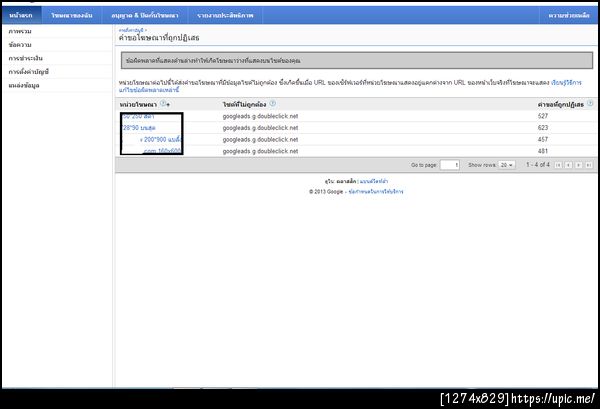Click the footer version link beside รุ่น
Image resolution: width=600 pixels, height=409 pixels.
(x=374, y=181)
